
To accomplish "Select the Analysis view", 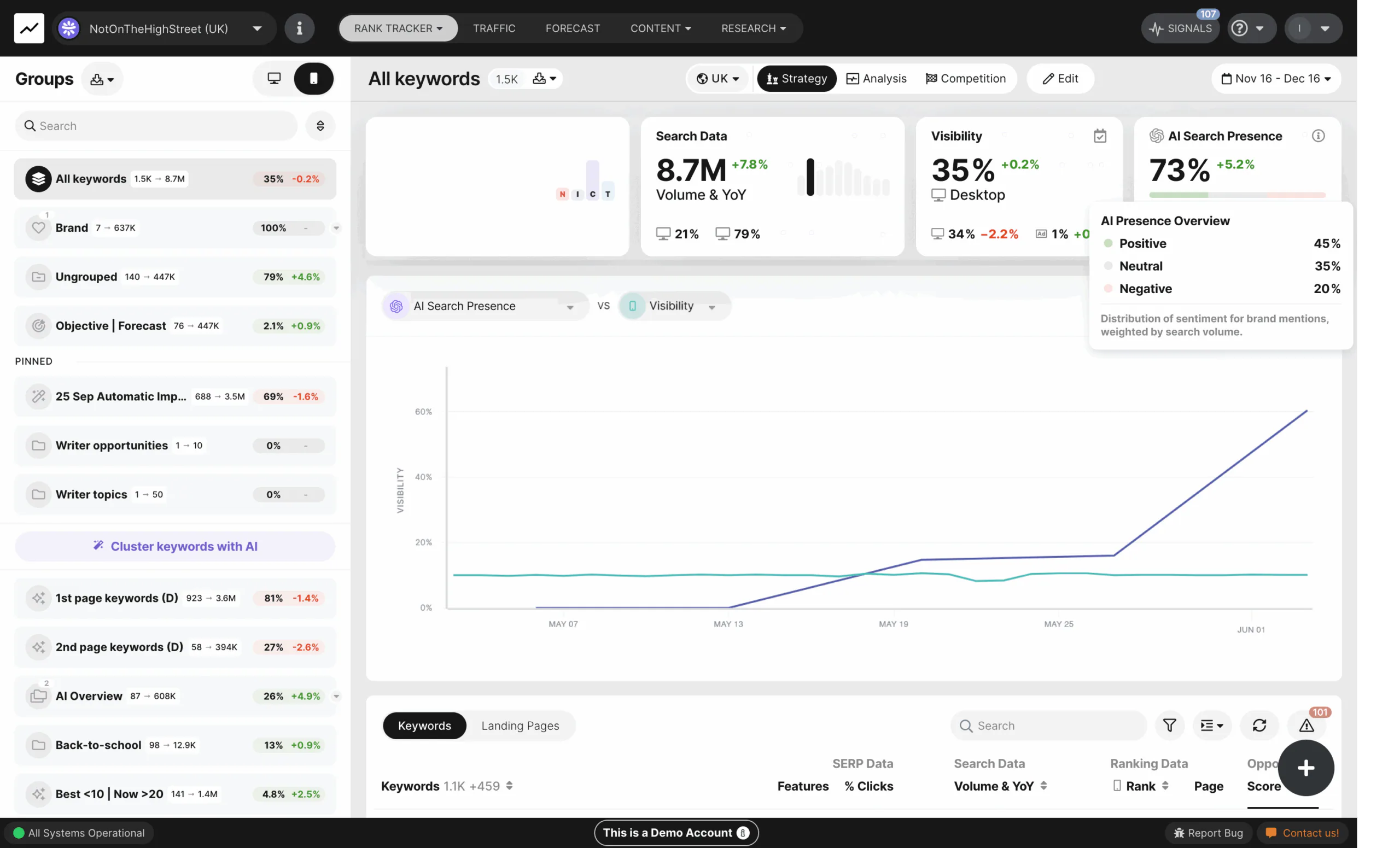I will 876,78.
